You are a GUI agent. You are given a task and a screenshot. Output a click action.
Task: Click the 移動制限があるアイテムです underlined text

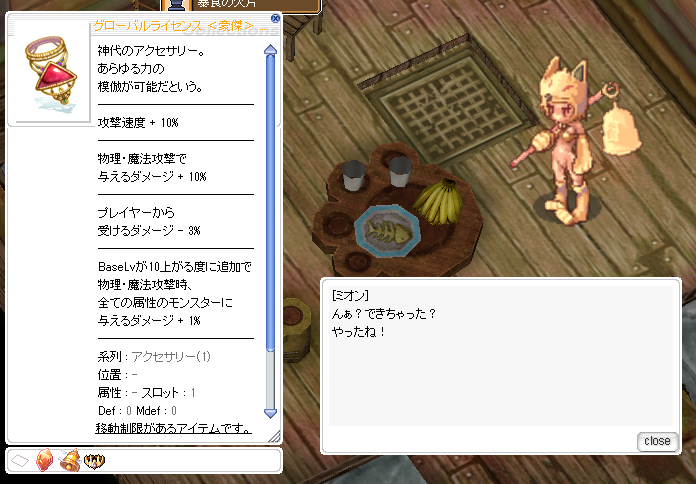click(174, 428)
